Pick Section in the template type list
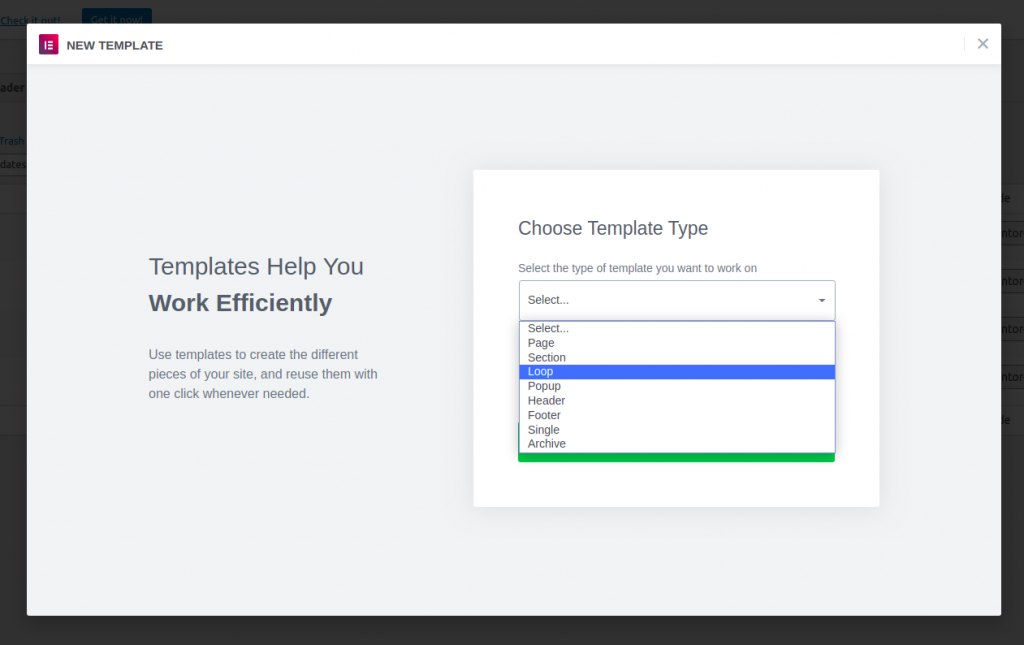Viewport: 1024px width, 645px height. click(x=547, y=358)
